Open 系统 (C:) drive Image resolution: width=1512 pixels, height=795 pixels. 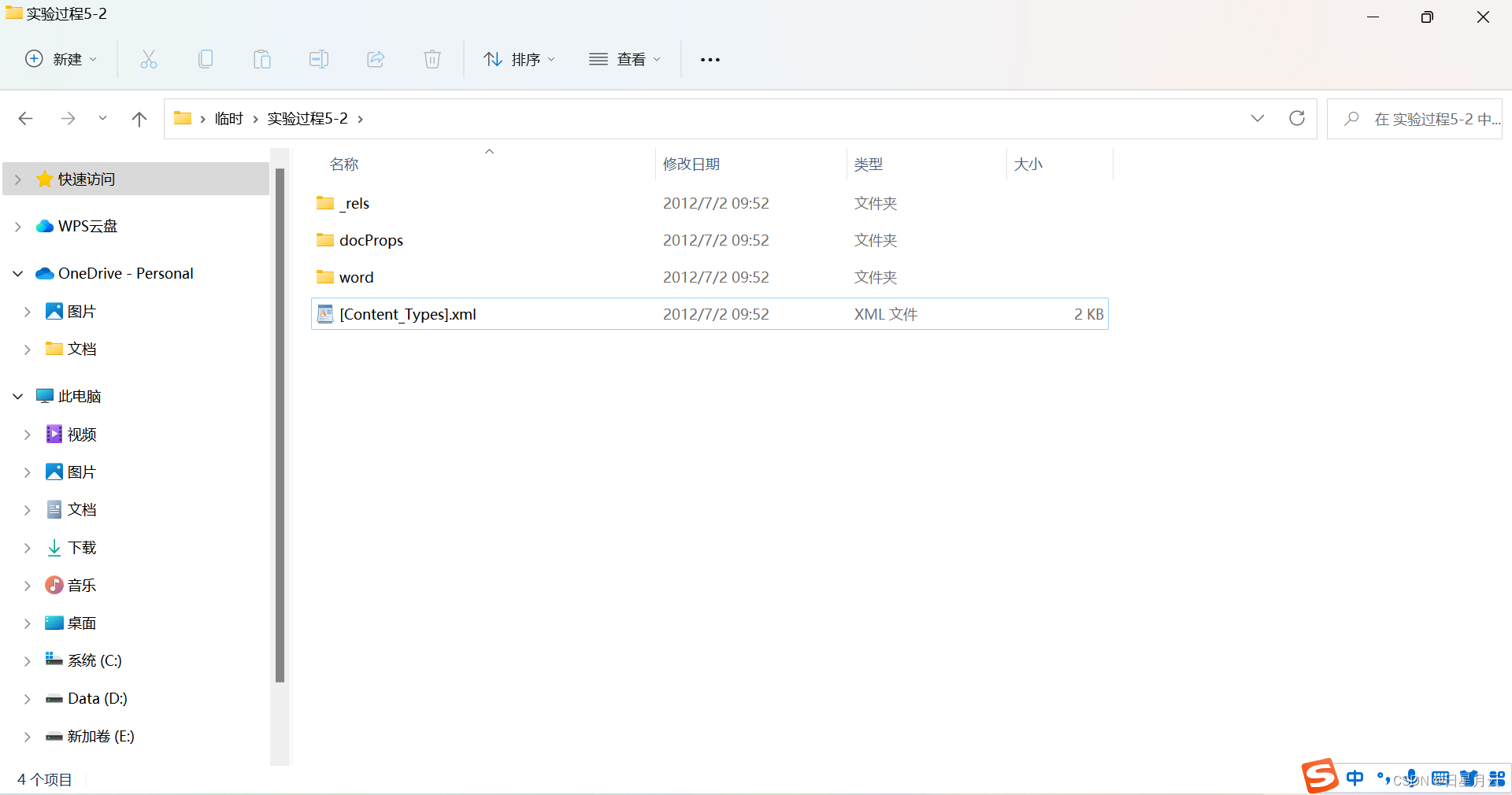(x=94, y=660)
